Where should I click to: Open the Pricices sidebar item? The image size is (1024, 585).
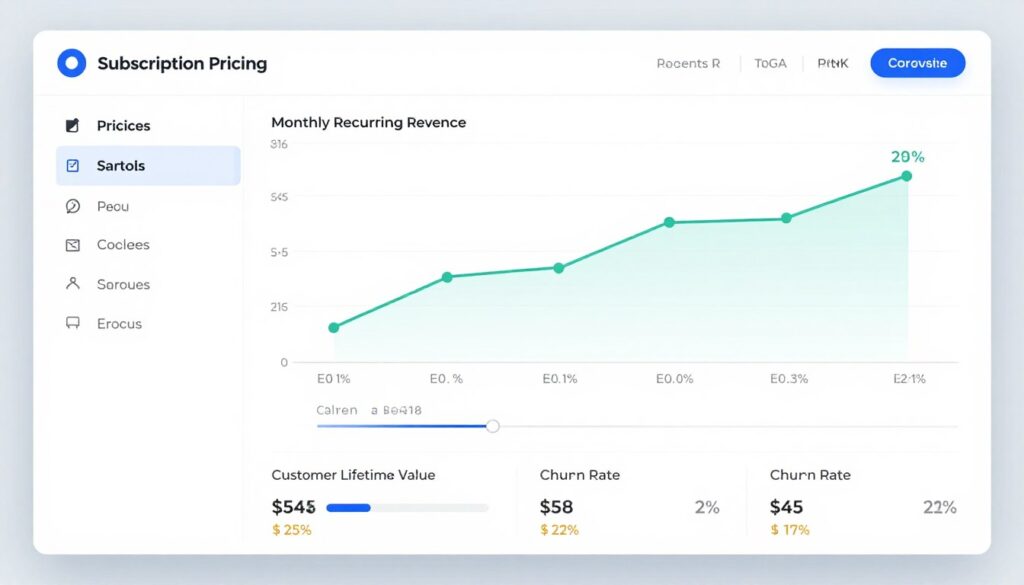pos(148,125)
